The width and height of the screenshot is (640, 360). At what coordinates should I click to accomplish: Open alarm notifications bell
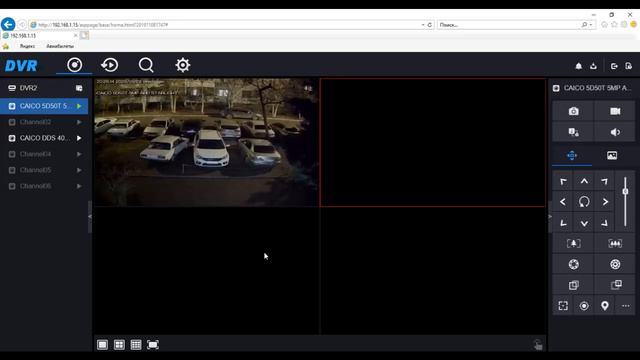point(578,66)
